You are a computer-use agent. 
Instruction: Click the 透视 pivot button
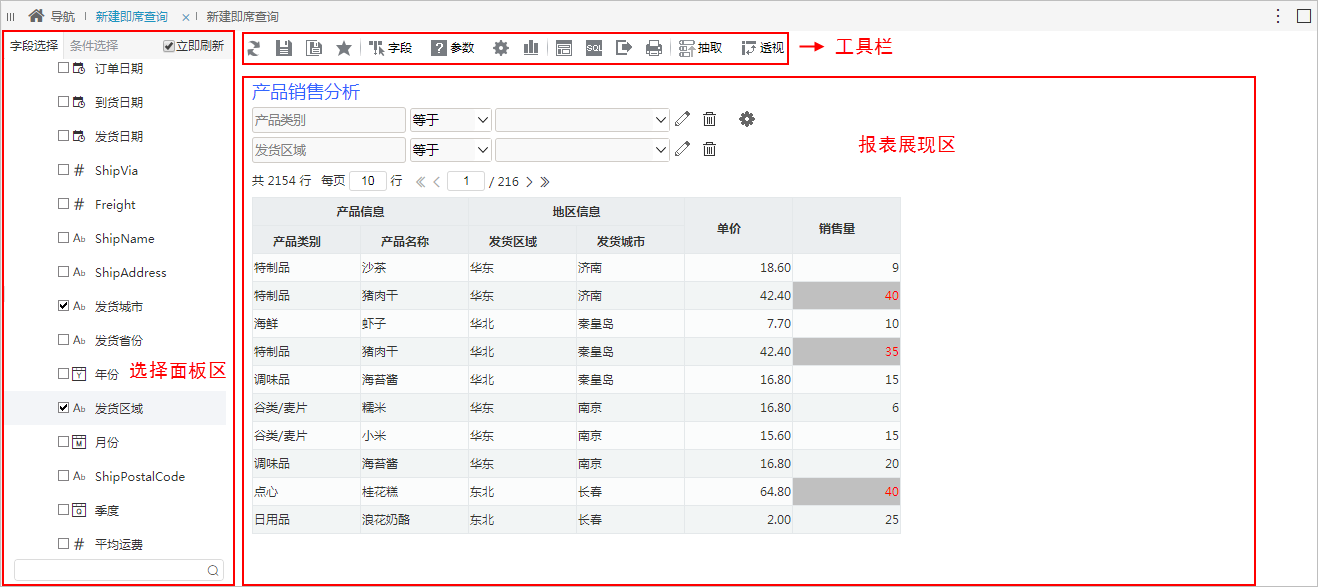763,47
